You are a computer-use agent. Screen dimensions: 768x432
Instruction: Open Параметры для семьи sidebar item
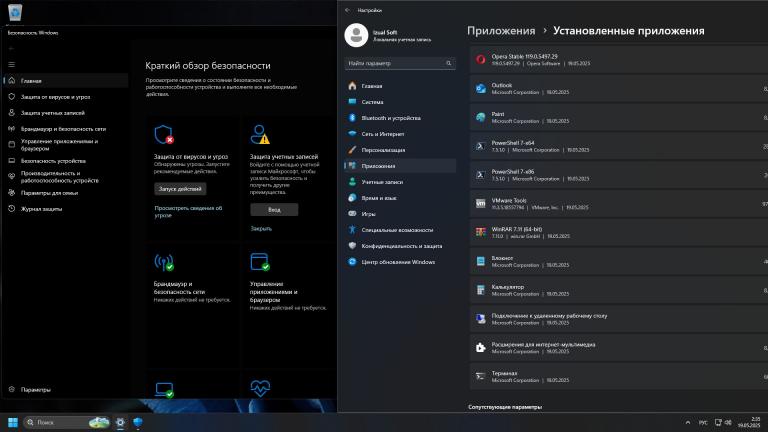[x=66, y=193]
